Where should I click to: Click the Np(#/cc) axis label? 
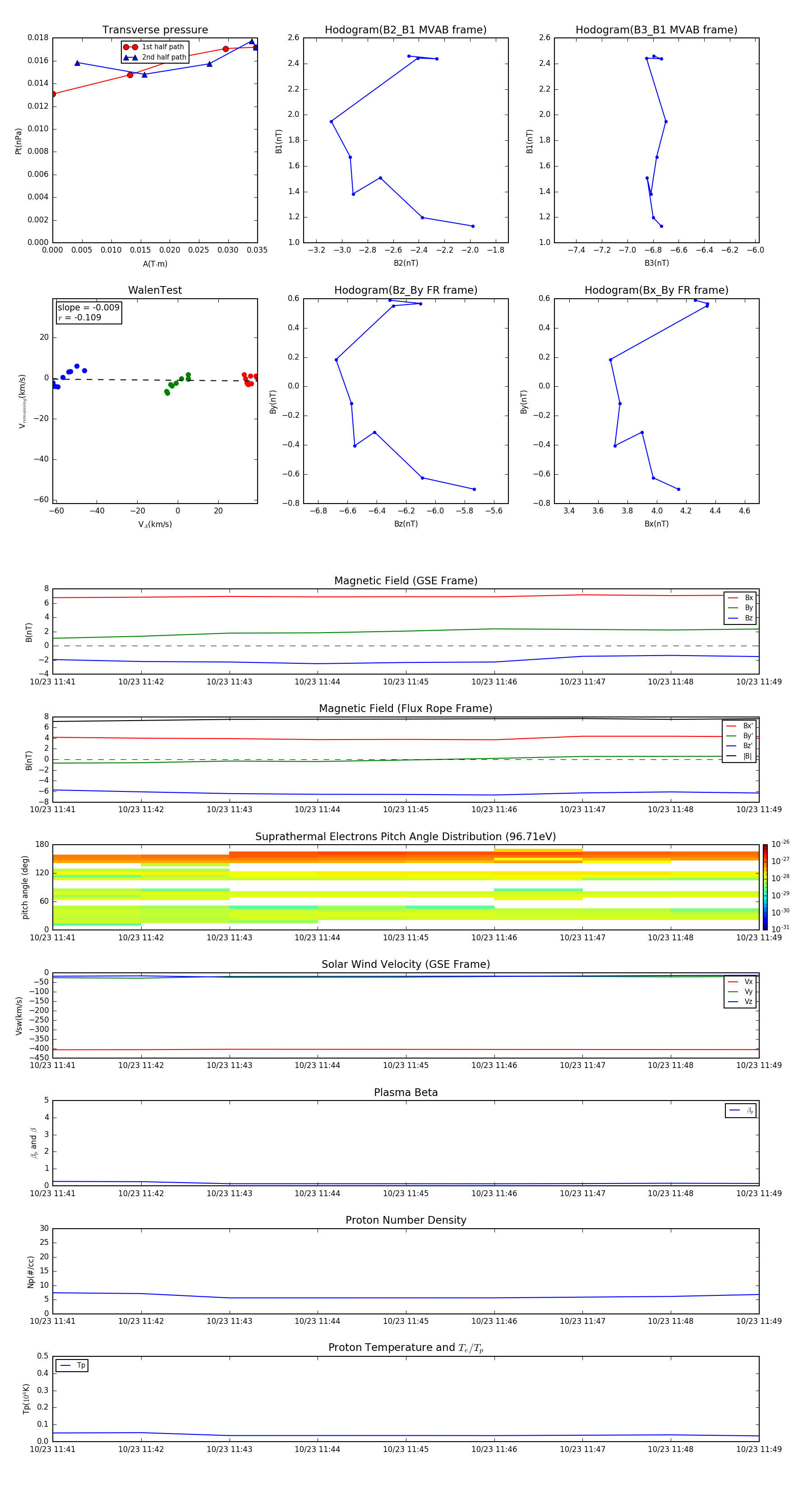31,1272
